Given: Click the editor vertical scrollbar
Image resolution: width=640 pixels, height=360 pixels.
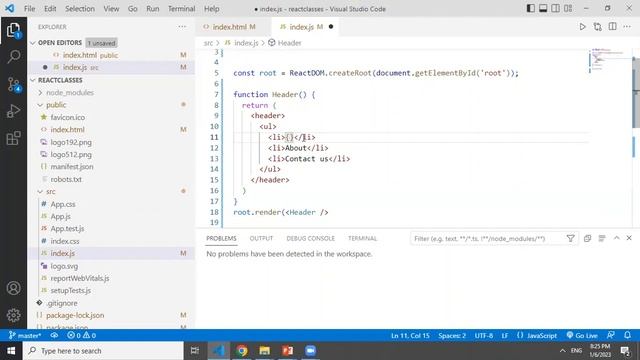Looking at the screenshot, I should click(x=636, y=92).
